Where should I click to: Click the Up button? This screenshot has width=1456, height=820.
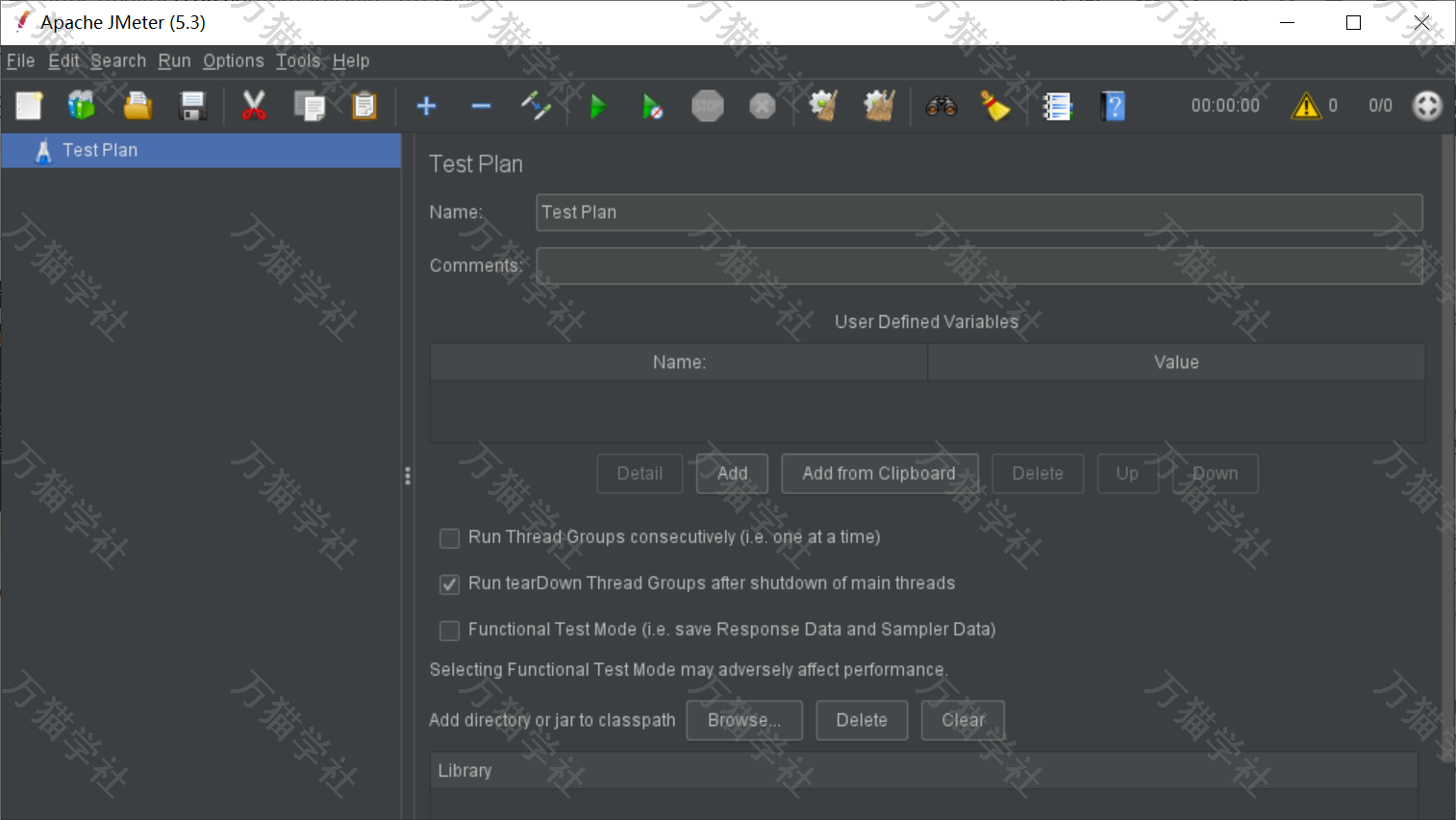click(x=1127, y=474)
